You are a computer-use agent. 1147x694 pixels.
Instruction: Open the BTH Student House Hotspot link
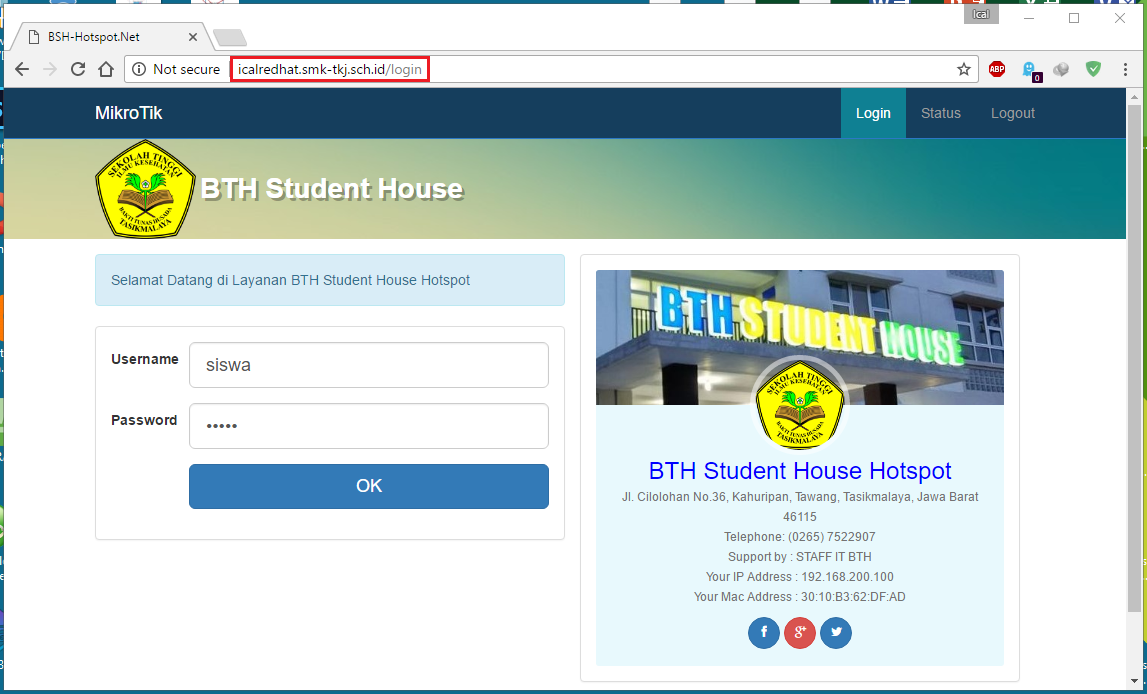pyautogui.click(x=800, y=470)
